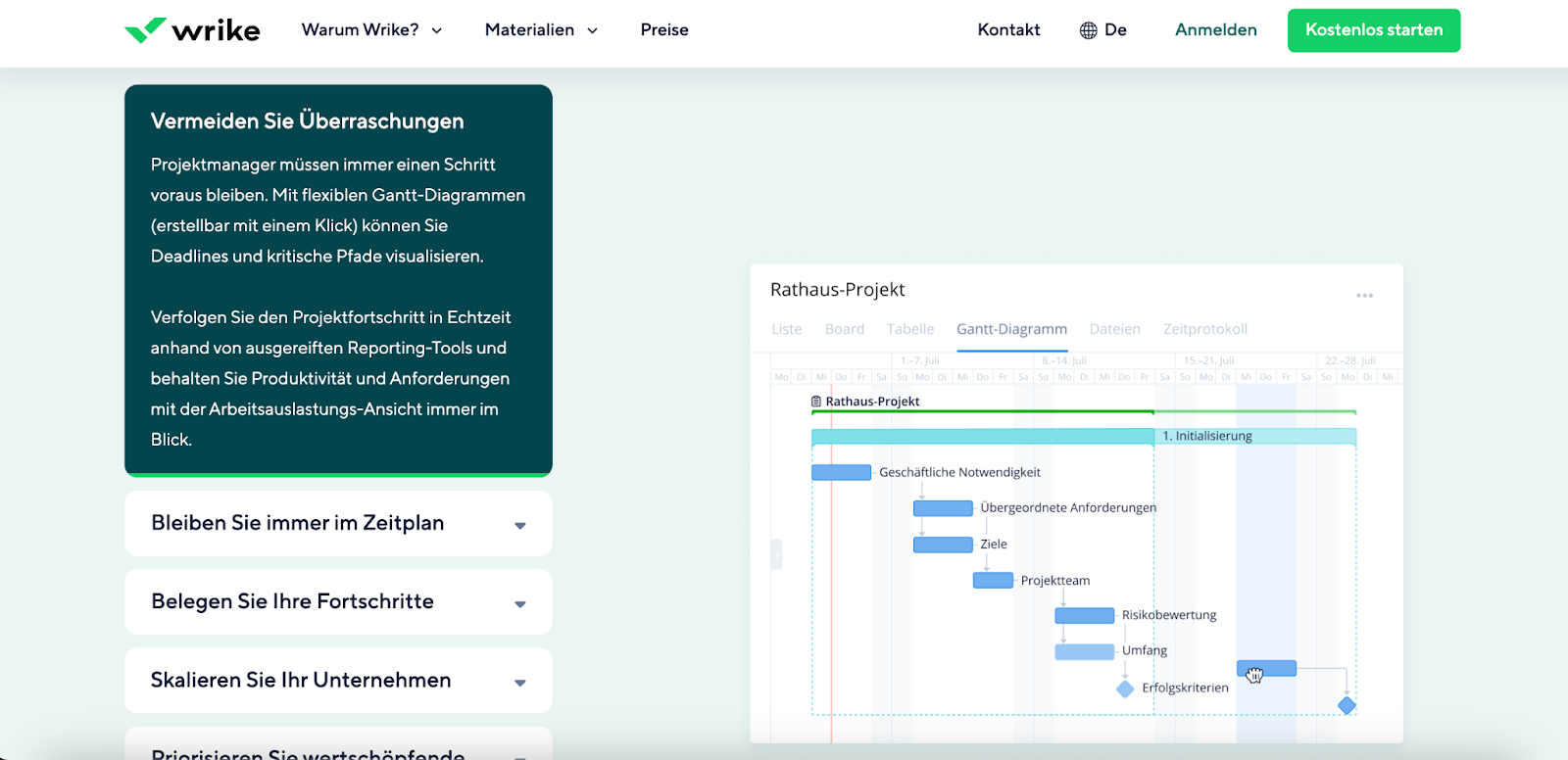Click the 8.–14. Juli week header

1064,361
